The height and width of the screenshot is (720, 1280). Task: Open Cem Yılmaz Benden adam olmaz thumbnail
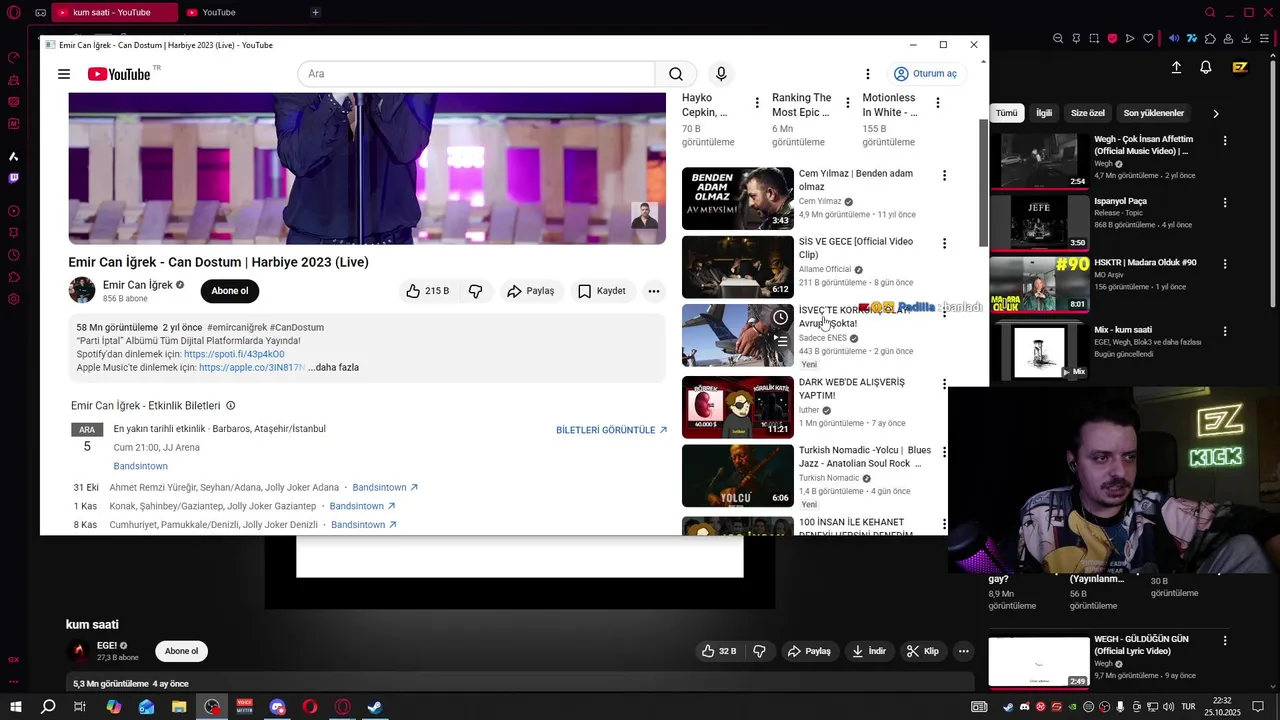coord(738,198)
